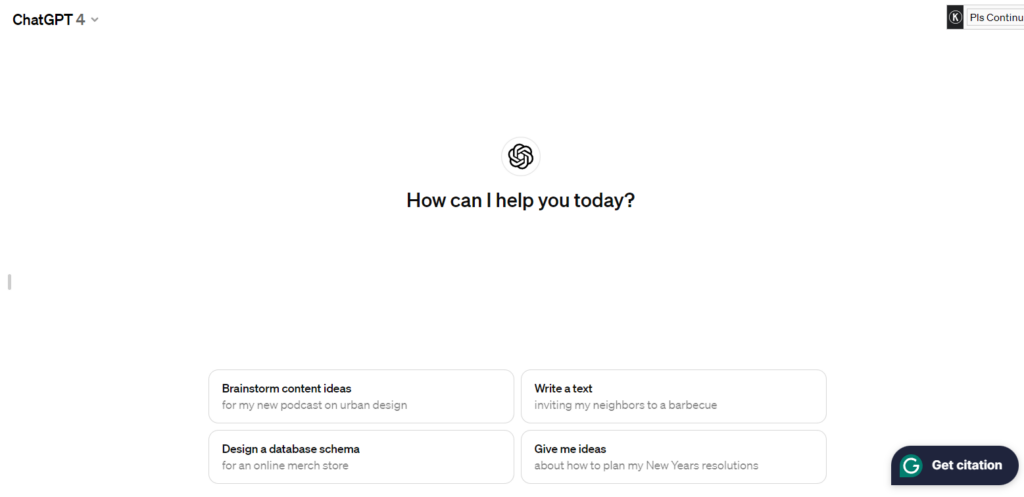Click the black background around the K icon
1024x497 pixels.
coord(949,26)
